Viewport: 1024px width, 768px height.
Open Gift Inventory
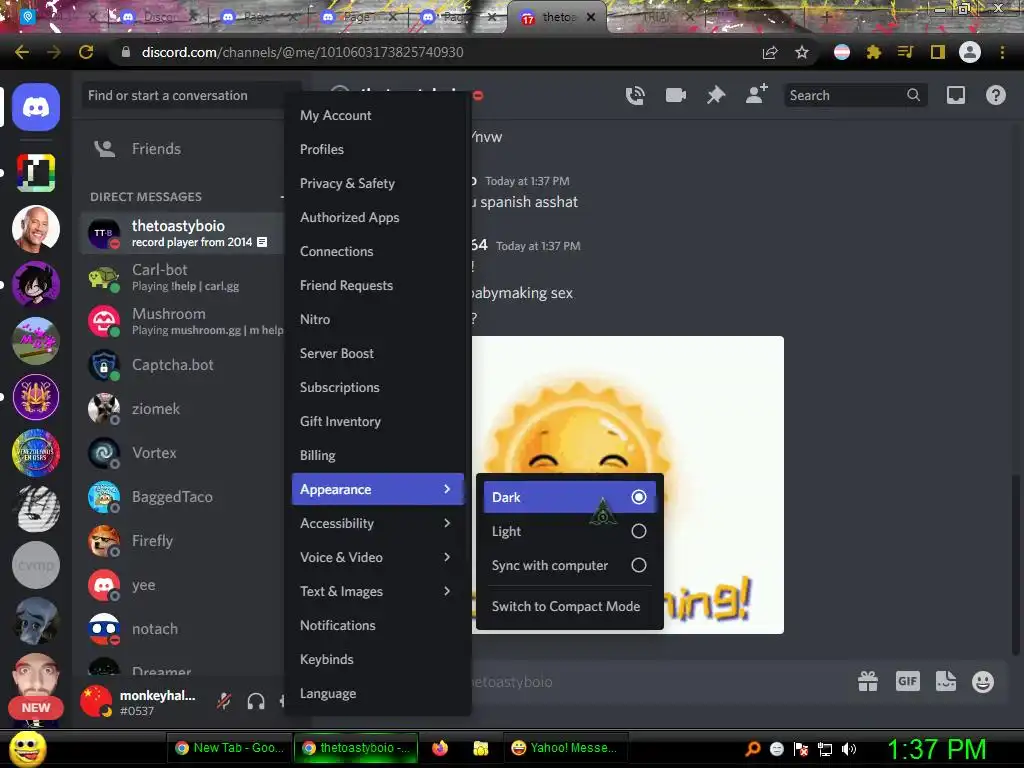[377, 421]
